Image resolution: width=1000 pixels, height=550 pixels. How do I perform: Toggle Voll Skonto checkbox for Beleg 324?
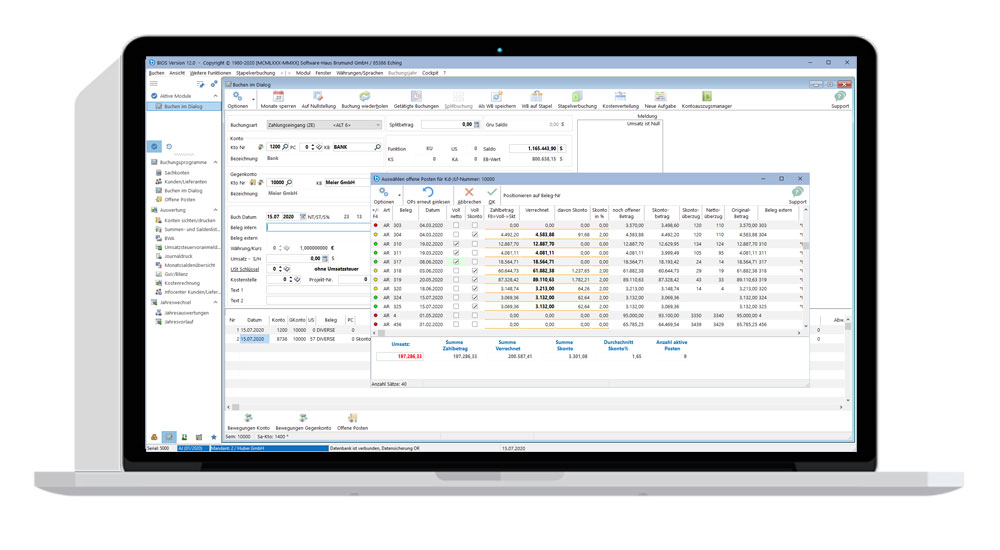(474, 297)
